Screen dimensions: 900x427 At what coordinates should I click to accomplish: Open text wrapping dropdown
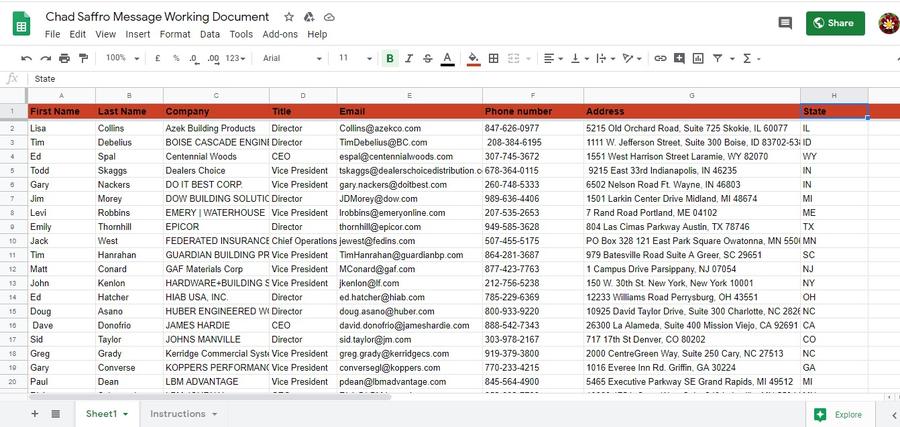coord(605,58)
